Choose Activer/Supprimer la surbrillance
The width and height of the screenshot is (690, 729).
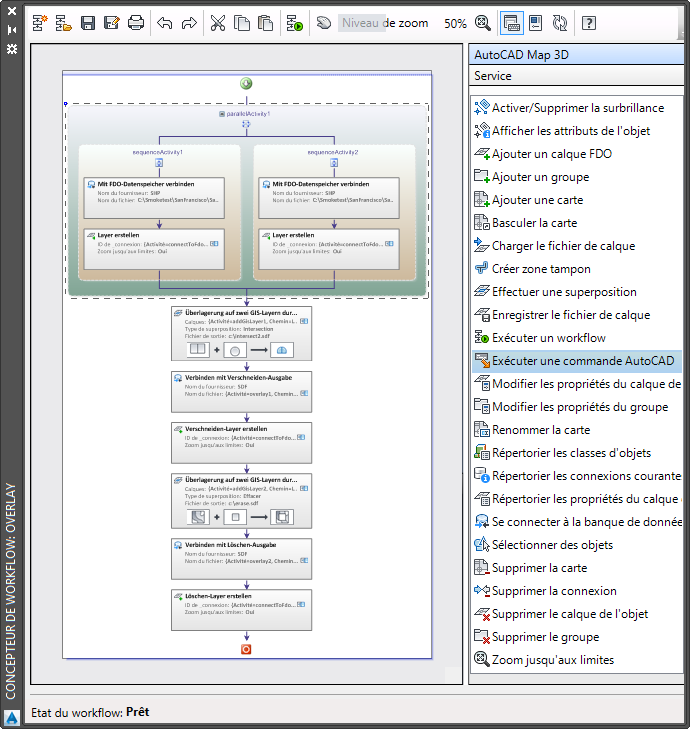[x=577, y=108]
